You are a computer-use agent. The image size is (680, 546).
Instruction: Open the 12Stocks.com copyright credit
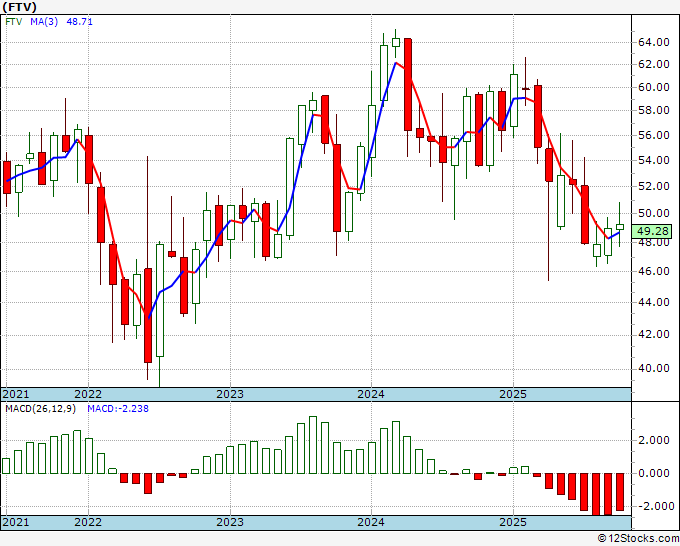click(638, 539)
